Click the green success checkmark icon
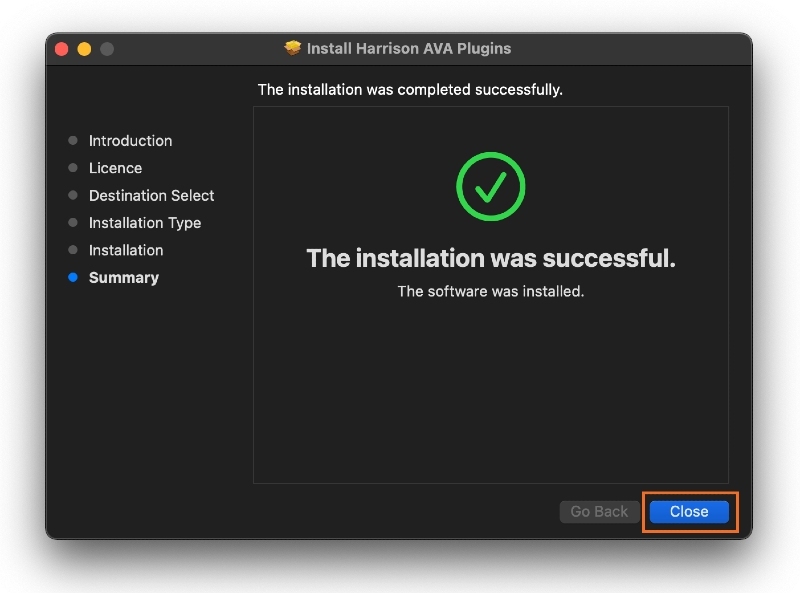800x593 pixels. point(491,186)
